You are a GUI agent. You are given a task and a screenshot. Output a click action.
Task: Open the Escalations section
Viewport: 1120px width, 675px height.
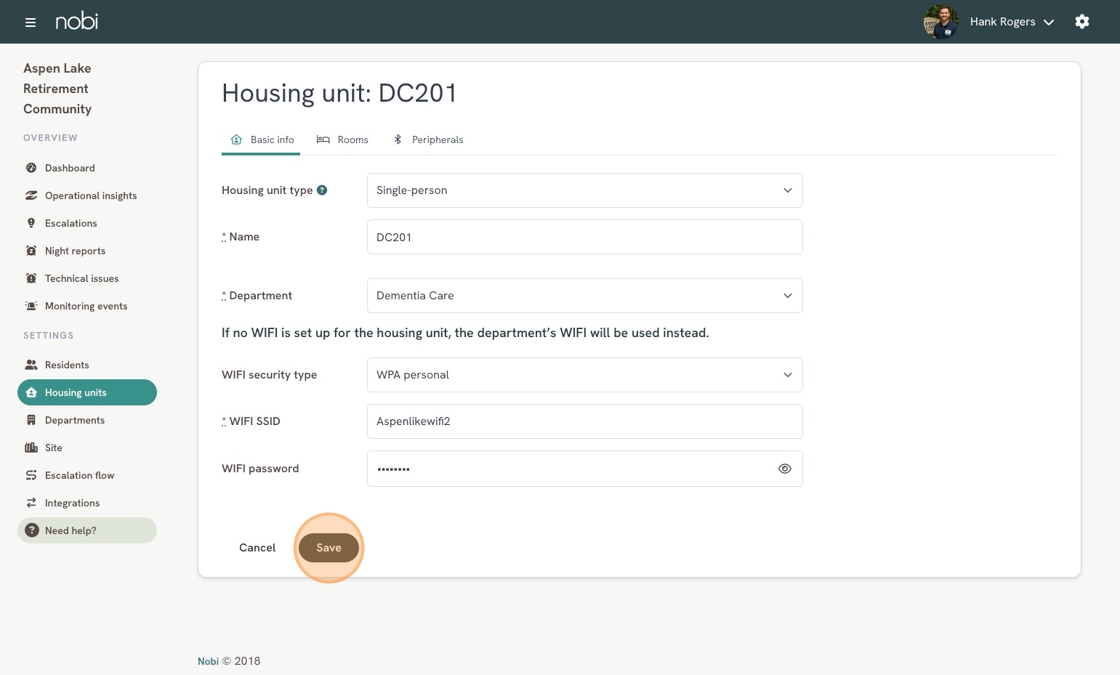pyautogui.click(x=70, y=223)
